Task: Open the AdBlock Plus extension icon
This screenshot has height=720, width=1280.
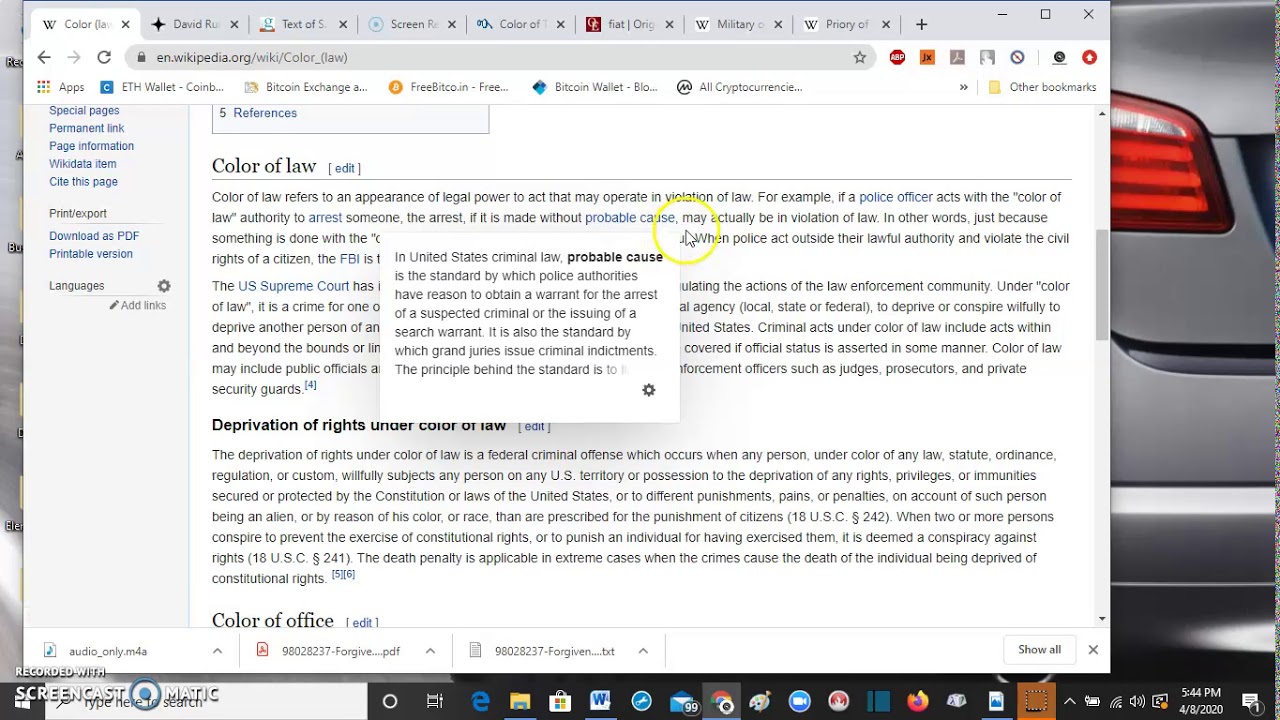Action: [897, 57]
